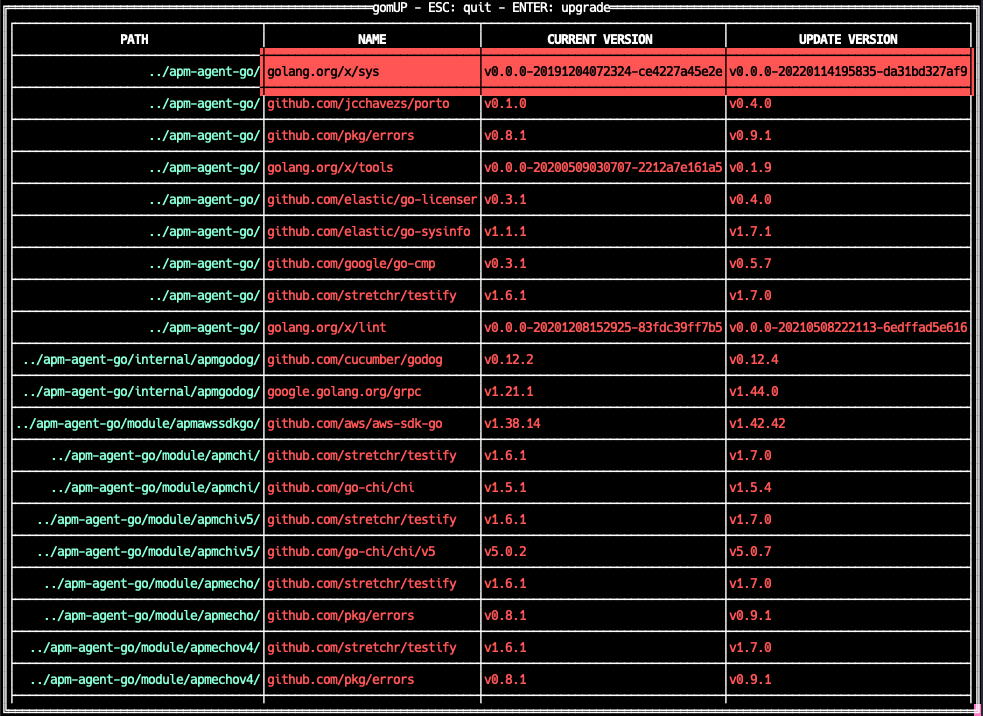Select stretchr/testify in module/apmchiv5/ row
The width and height of the screenshot is (983, 716).
(x=362, y=519)
